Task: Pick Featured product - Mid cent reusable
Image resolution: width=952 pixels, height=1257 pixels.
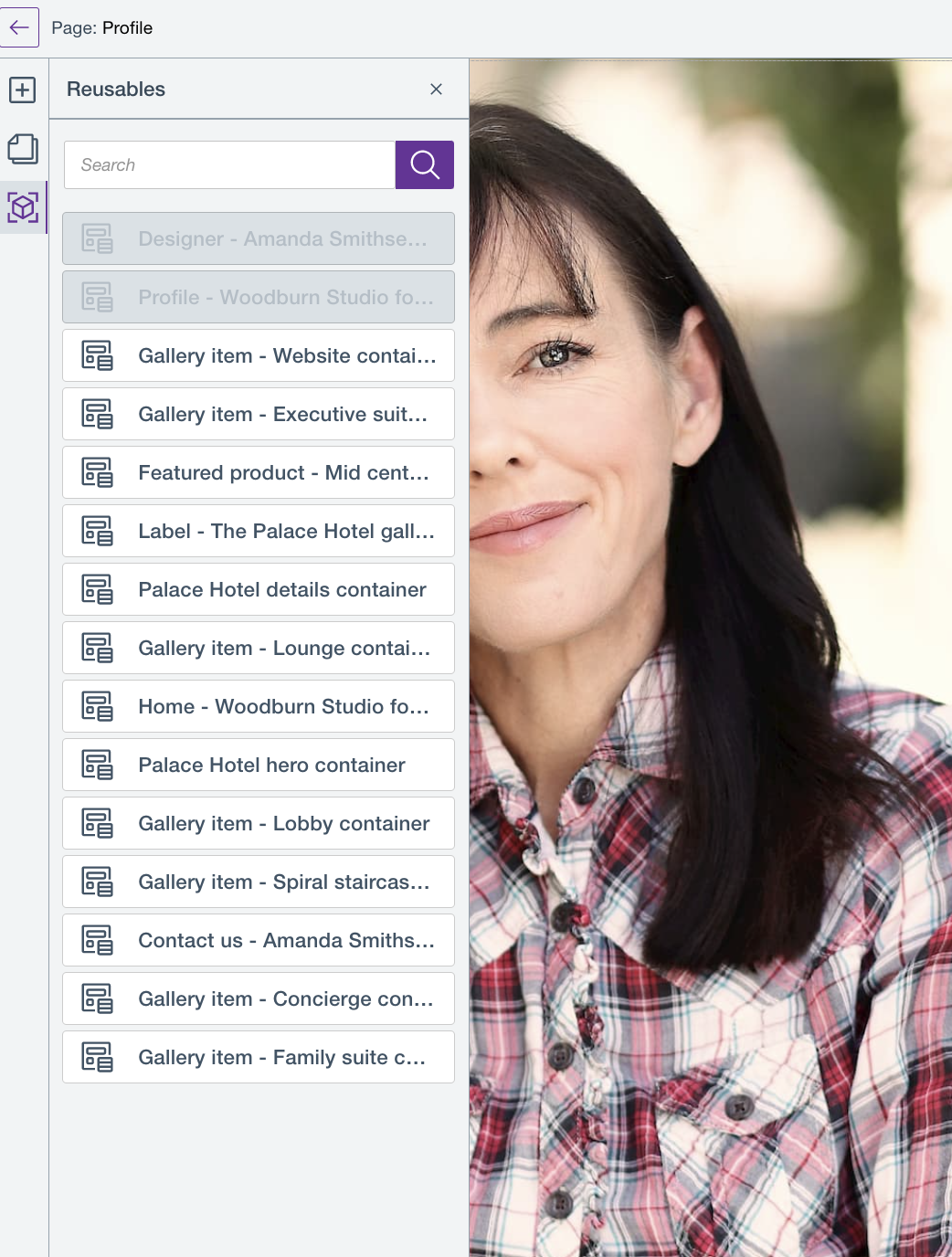Action: 259,472
